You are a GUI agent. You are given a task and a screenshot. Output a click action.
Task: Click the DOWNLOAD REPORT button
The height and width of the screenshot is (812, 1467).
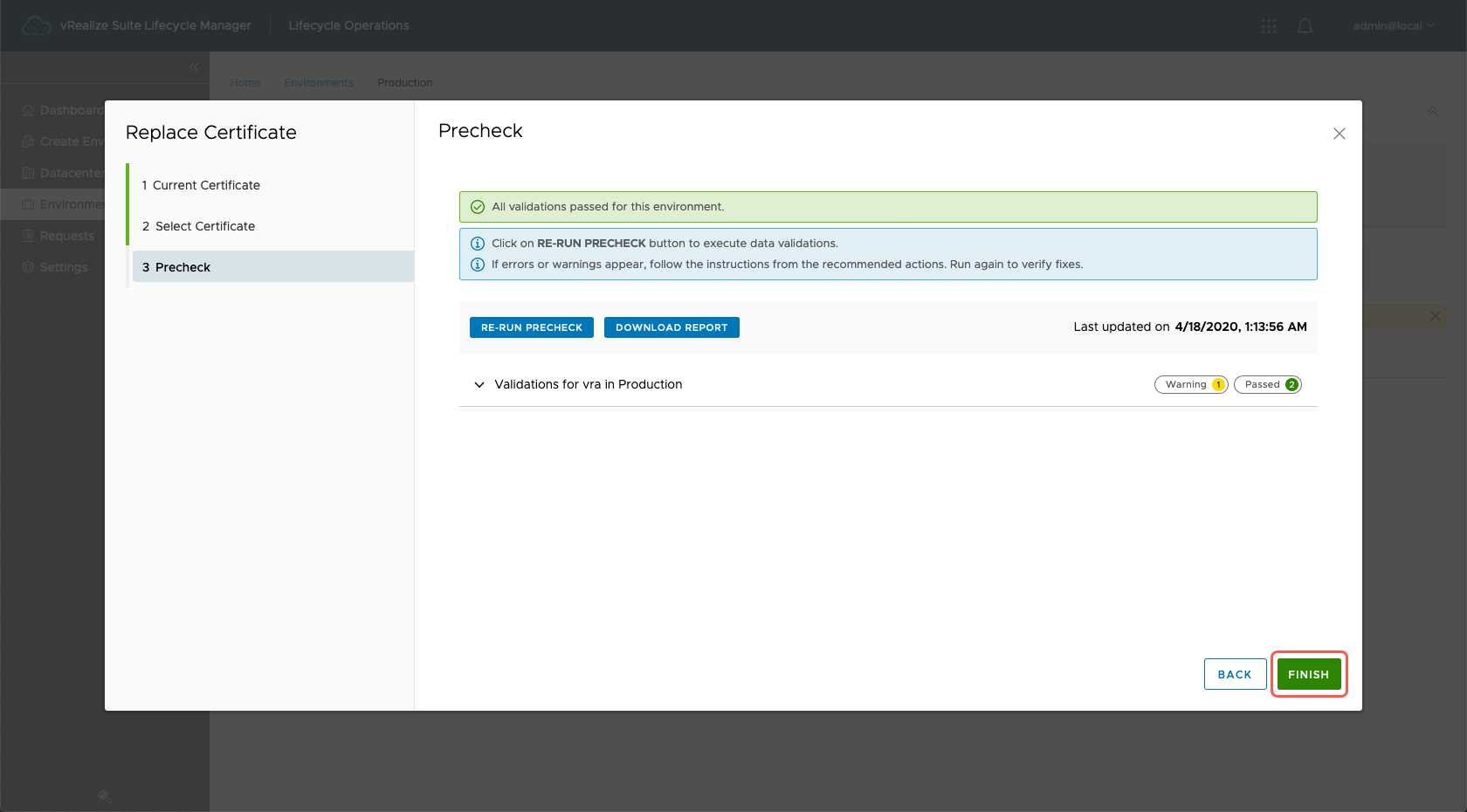(671, 327)
